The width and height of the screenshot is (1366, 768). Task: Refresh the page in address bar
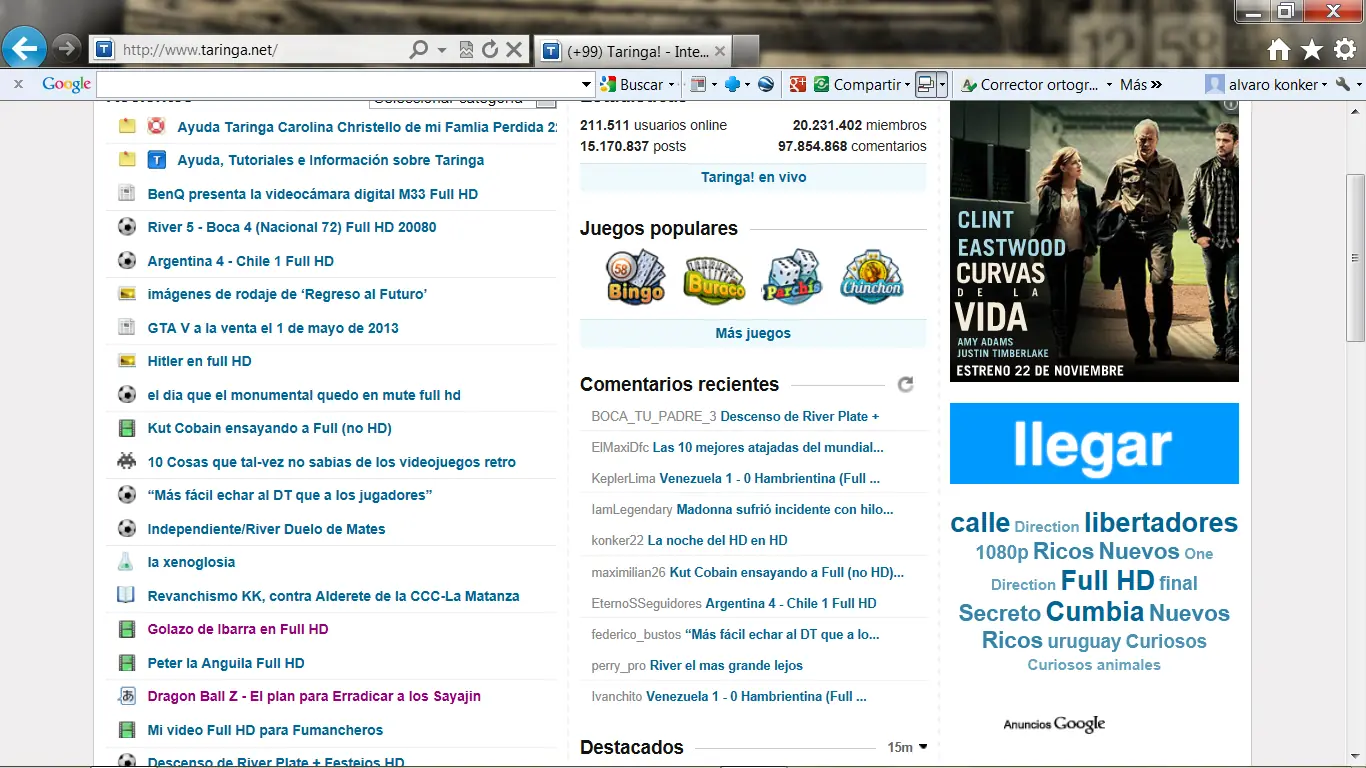point(490,49)
